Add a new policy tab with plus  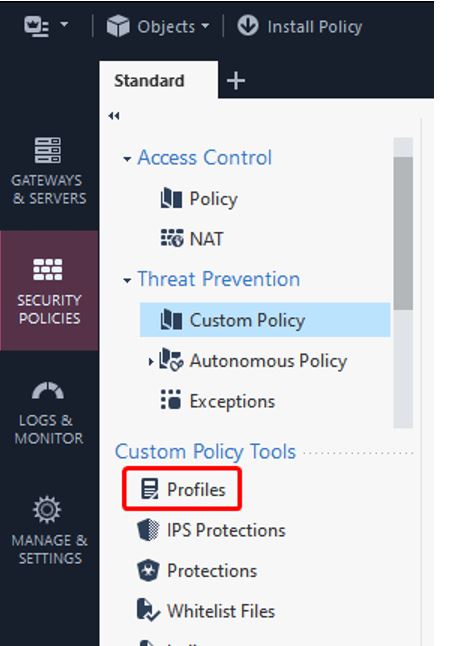236,80
